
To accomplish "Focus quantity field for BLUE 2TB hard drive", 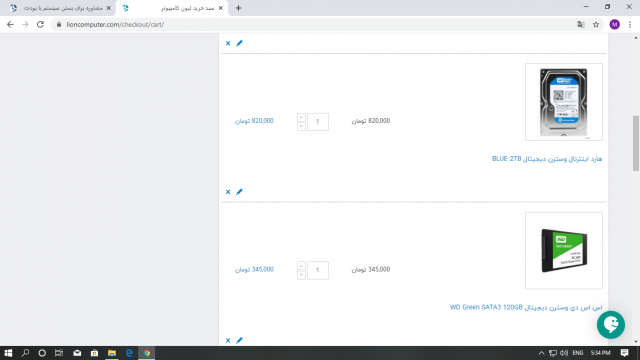I will tap(318, 122).
